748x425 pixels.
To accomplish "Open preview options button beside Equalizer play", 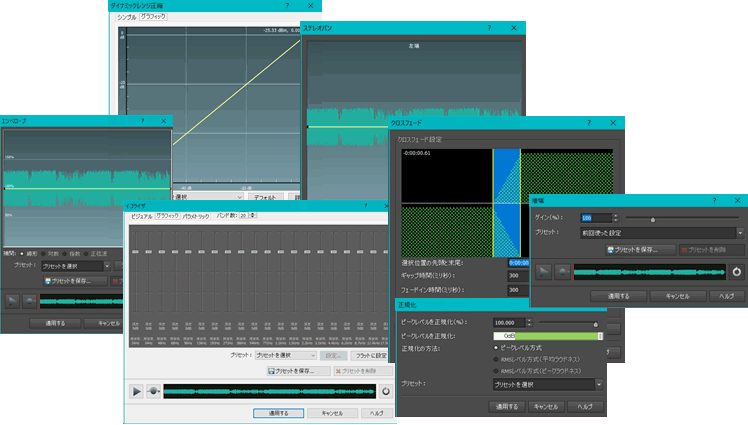I will pos(154,392).
